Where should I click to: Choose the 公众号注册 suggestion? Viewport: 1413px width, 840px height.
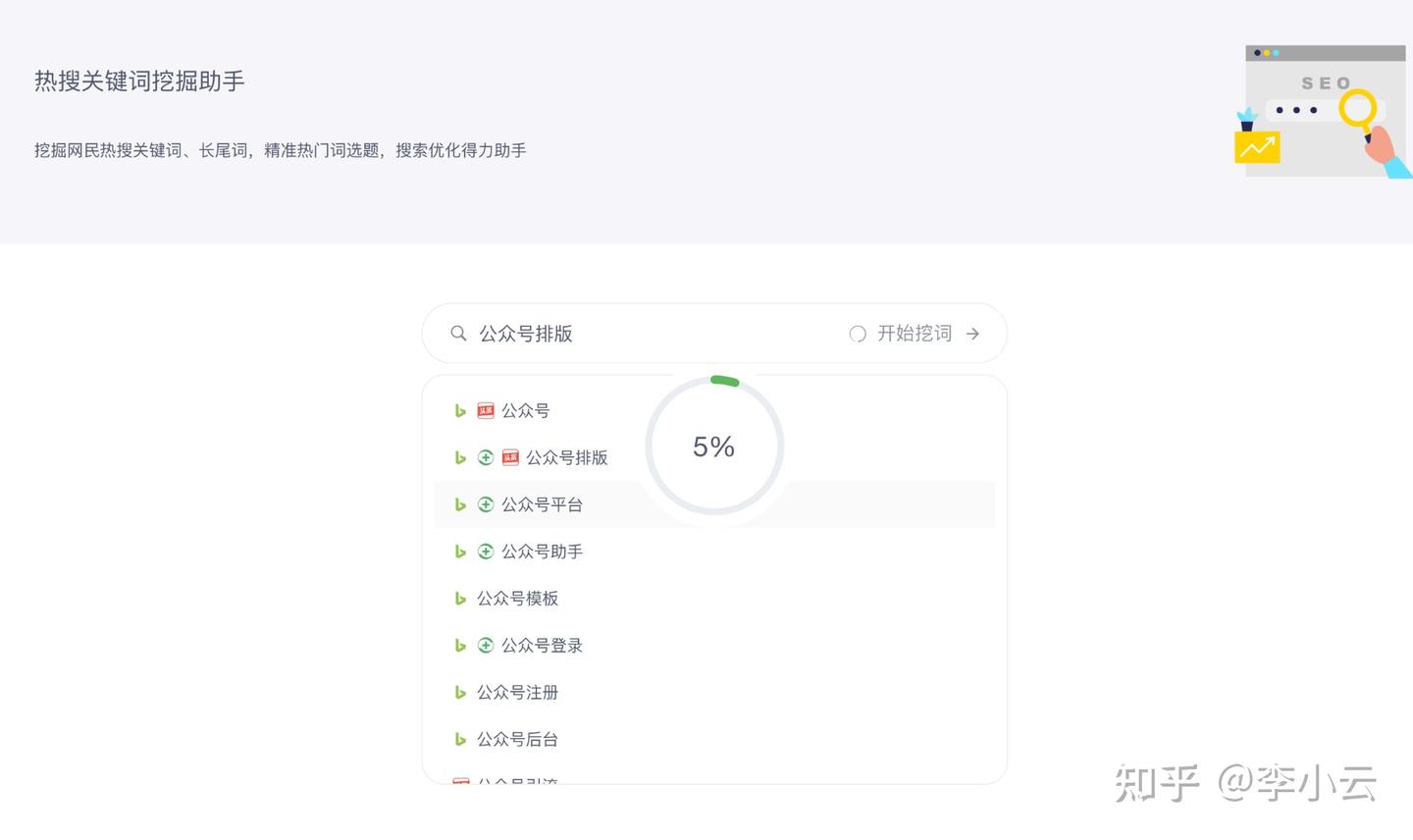(517, 693)
